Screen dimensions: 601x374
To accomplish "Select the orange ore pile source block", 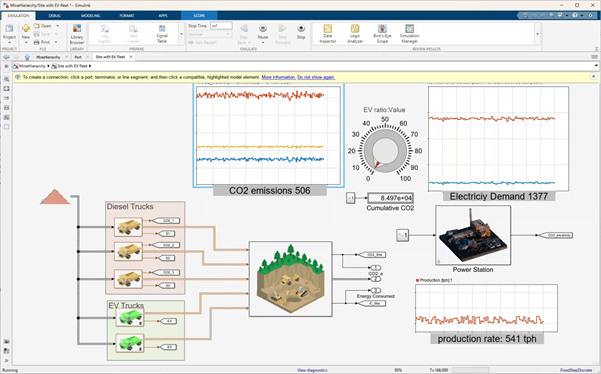I will pyautogui.click(x=55, y=197).
